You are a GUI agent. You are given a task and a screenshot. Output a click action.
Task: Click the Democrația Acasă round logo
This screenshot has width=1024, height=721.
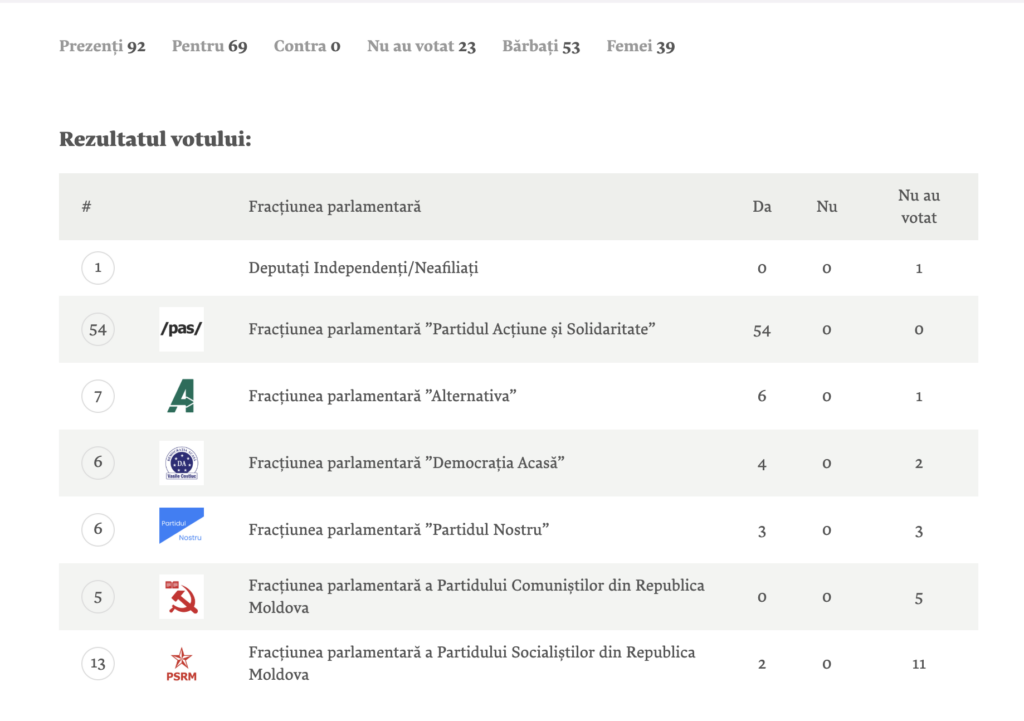pyautogui.click(x=181, y=462)
